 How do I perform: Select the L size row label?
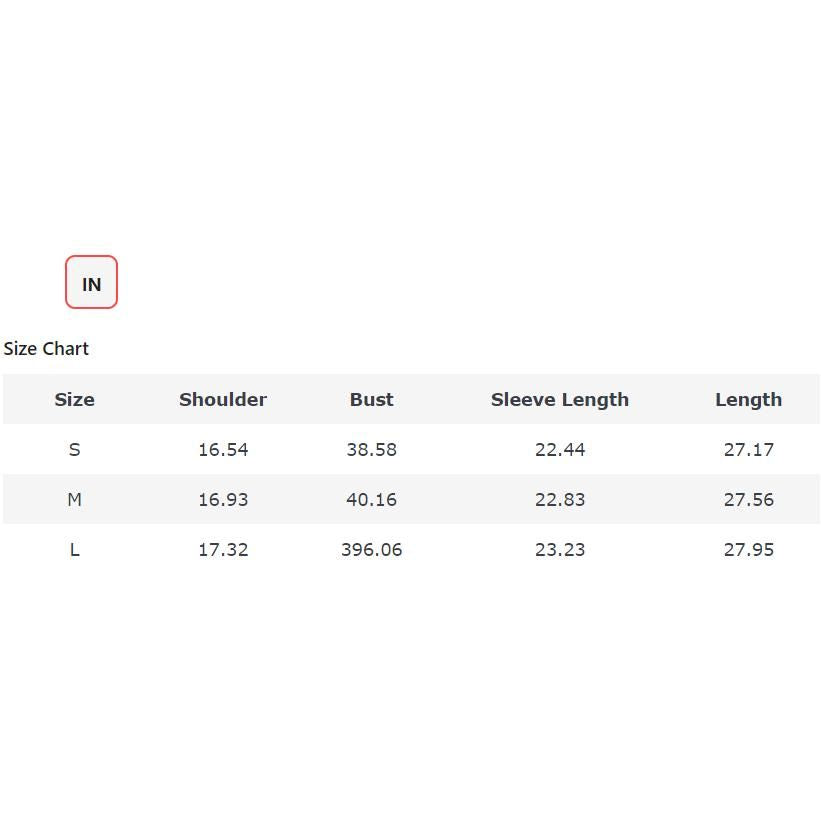74,550
